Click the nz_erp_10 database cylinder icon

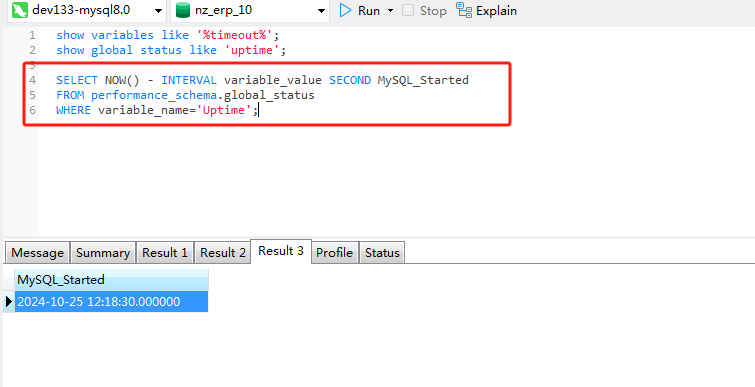[182, 10]
